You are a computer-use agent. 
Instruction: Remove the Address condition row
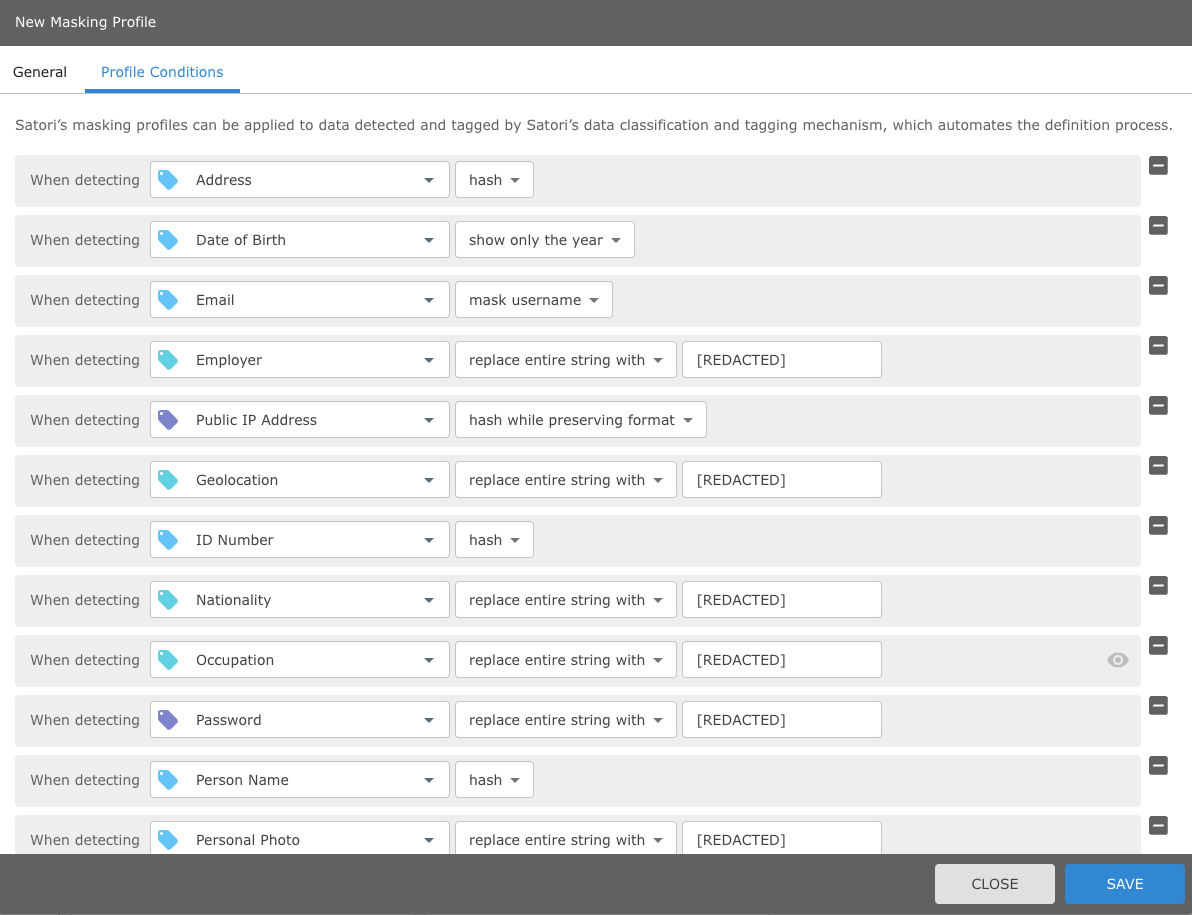click(x=1158, y=166)
